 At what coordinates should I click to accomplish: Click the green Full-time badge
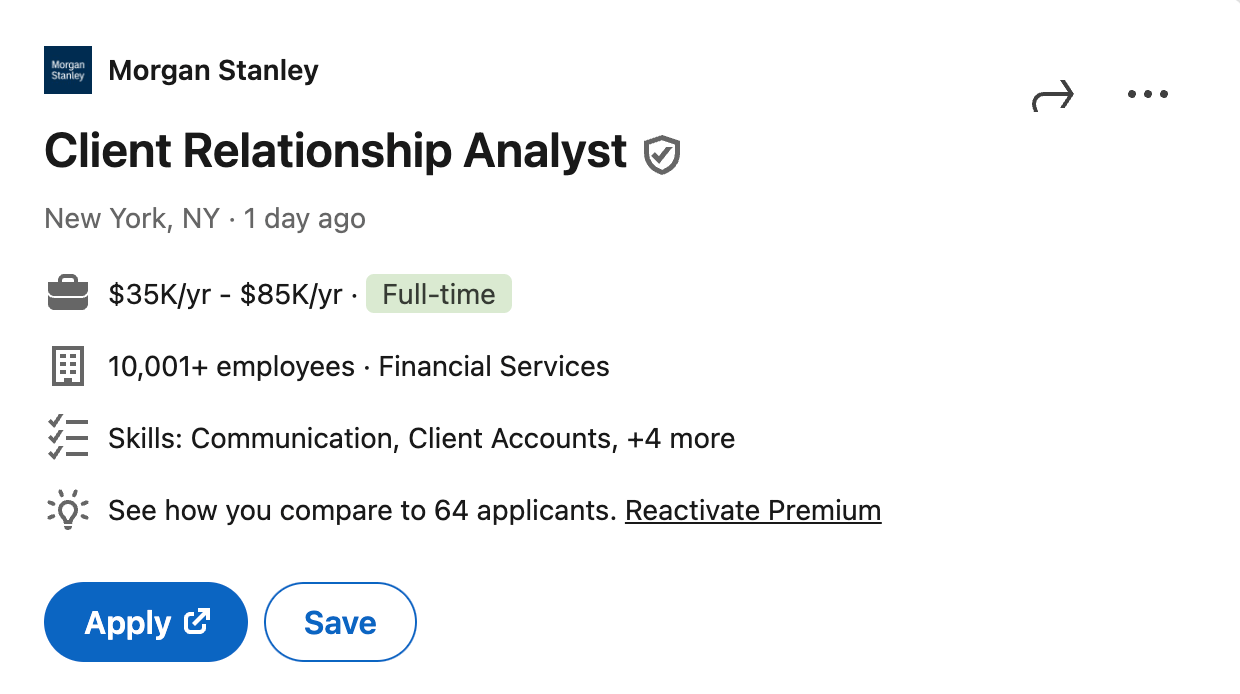coord(439,294)
